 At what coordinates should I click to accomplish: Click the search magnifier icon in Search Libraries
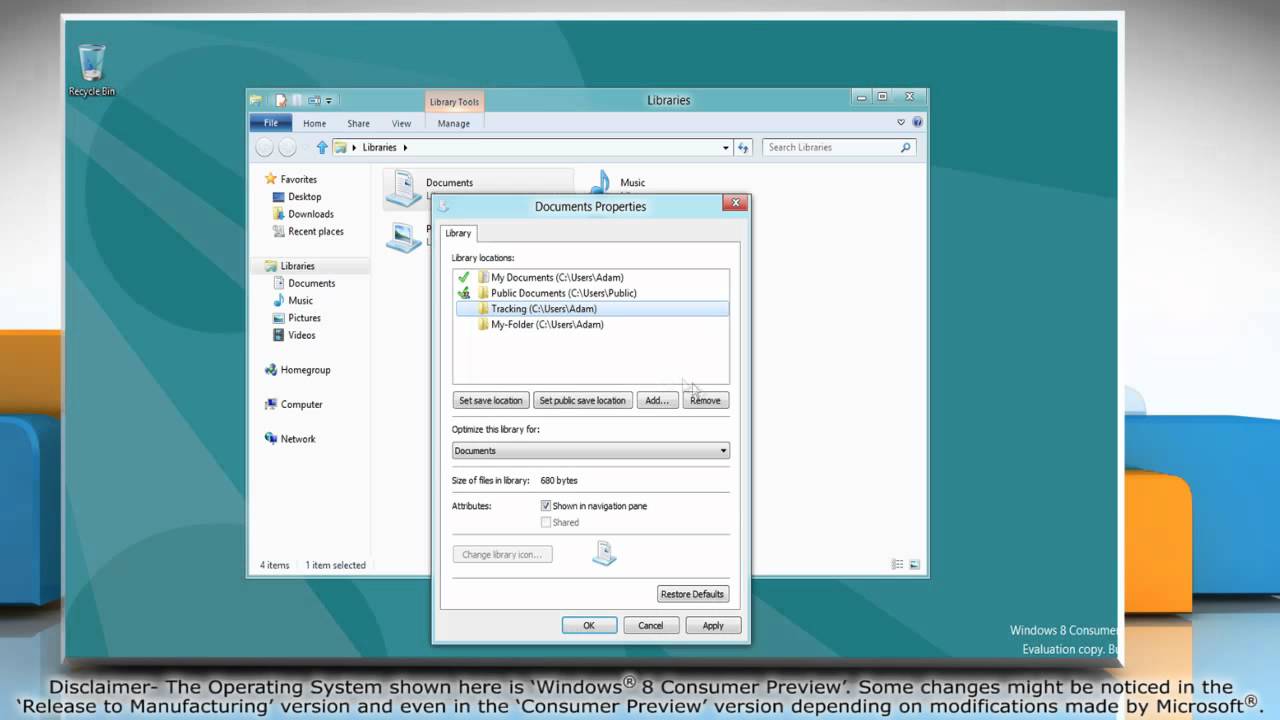tap(906, 147)
